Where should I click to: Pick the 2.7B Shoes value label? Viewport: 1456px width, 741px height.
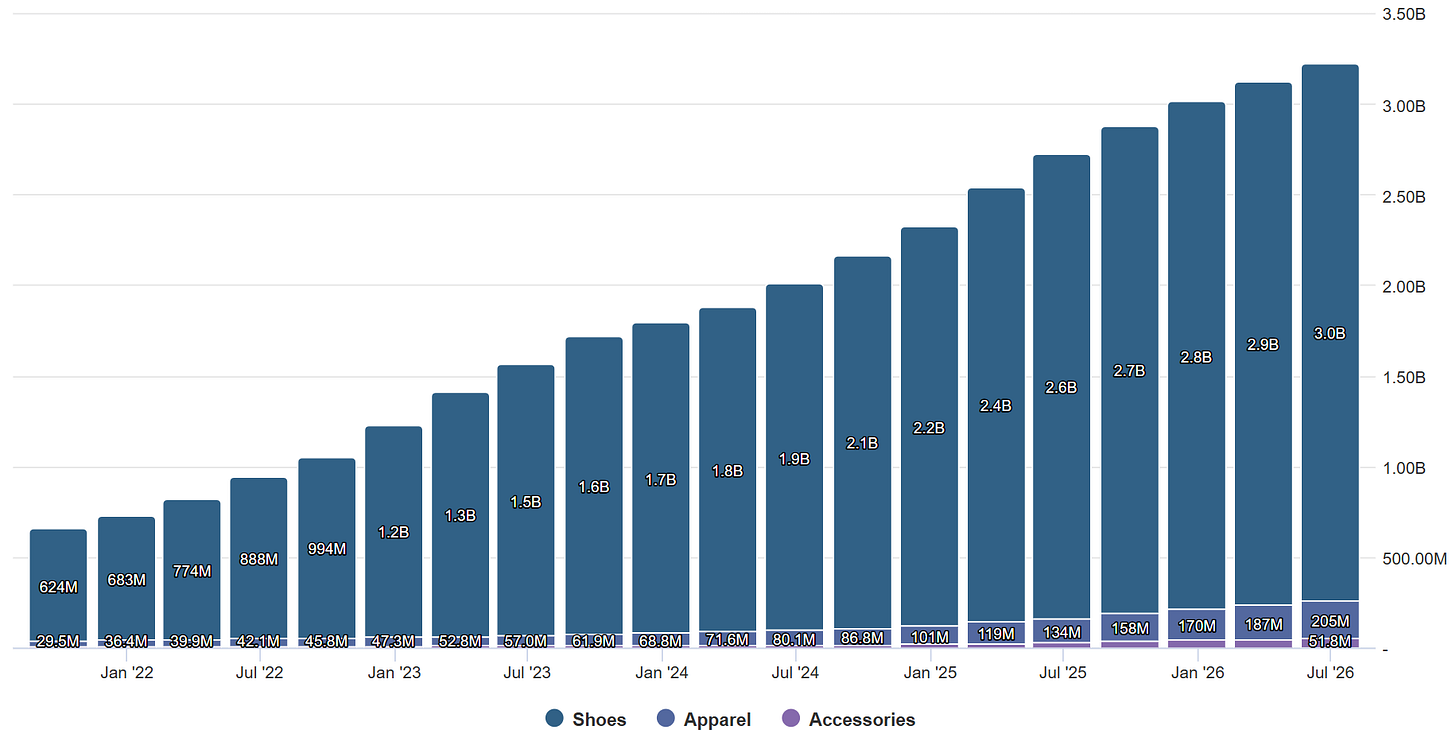pyautogui.click(x=1129, y=371)
